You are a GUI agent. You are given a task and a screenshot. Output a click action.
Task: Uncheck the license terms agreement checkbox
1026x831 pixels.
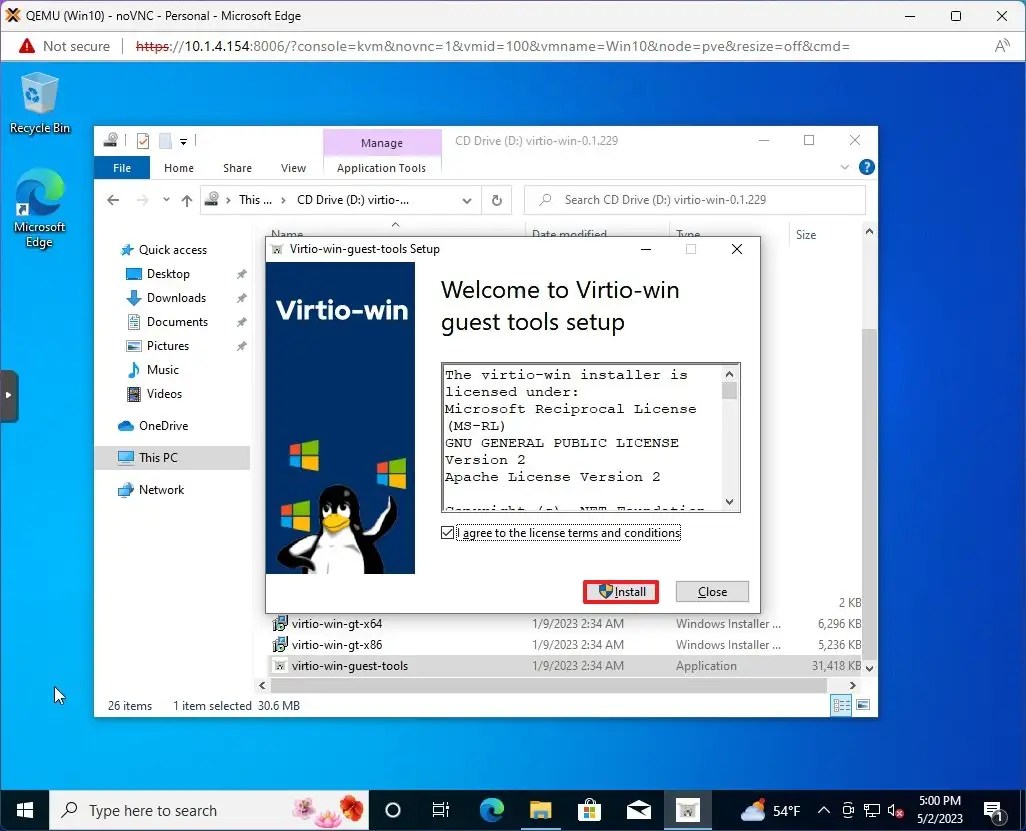coord(447,532)
